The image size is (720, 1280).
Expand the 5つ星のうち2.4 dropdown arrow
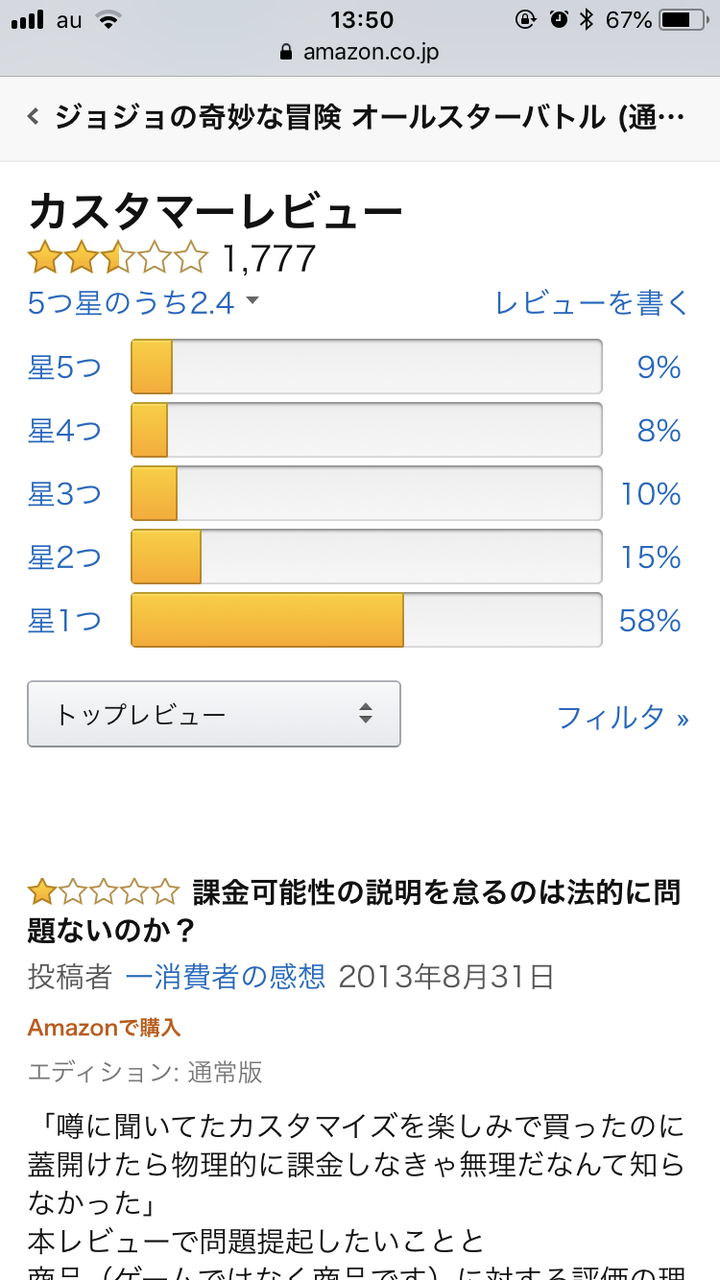pos(252,300)
